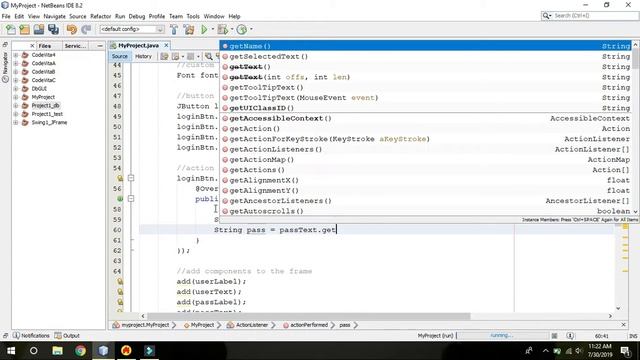Expand the Project1_db project node
The width and height of the screenshot is (640, 360).
pyautogui.click(x=16, y=105)
